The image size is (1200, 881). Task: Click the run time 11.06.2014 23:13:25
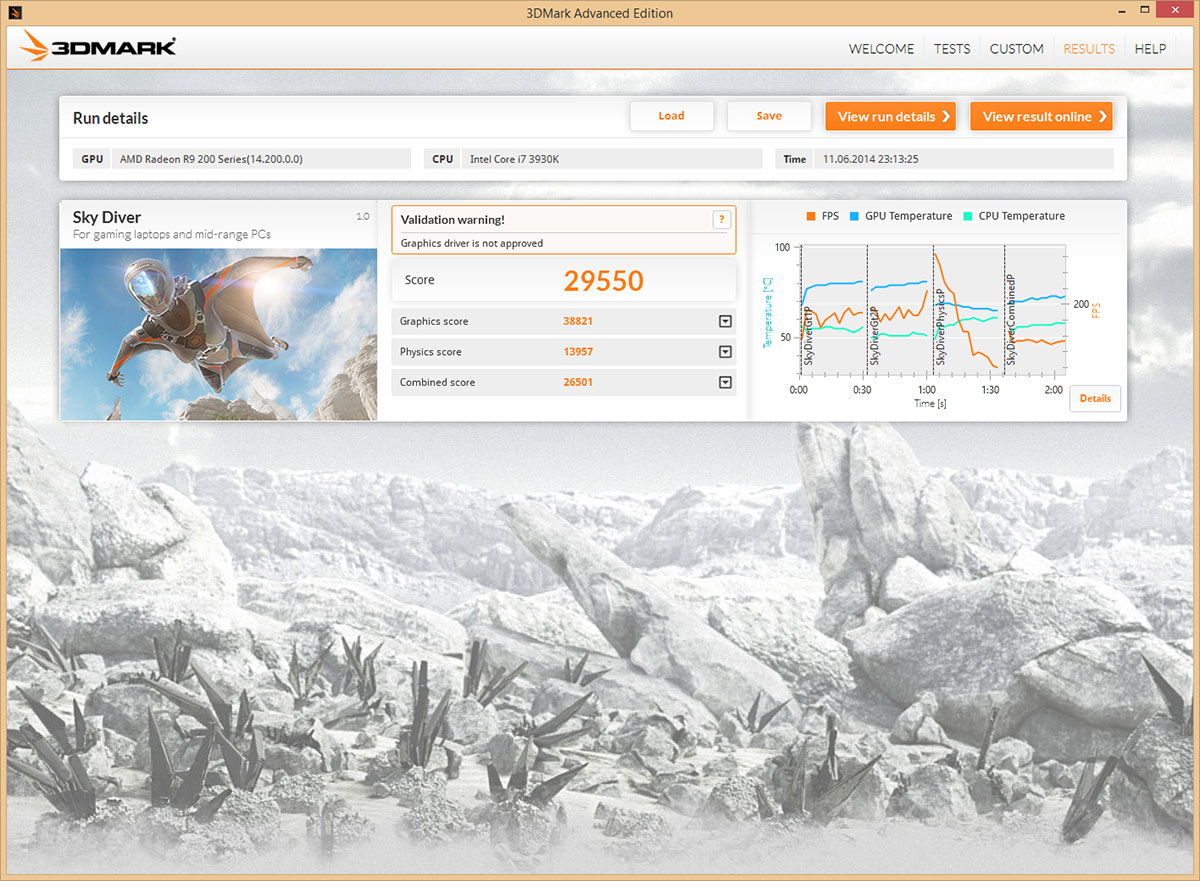[x=870, y=159]
